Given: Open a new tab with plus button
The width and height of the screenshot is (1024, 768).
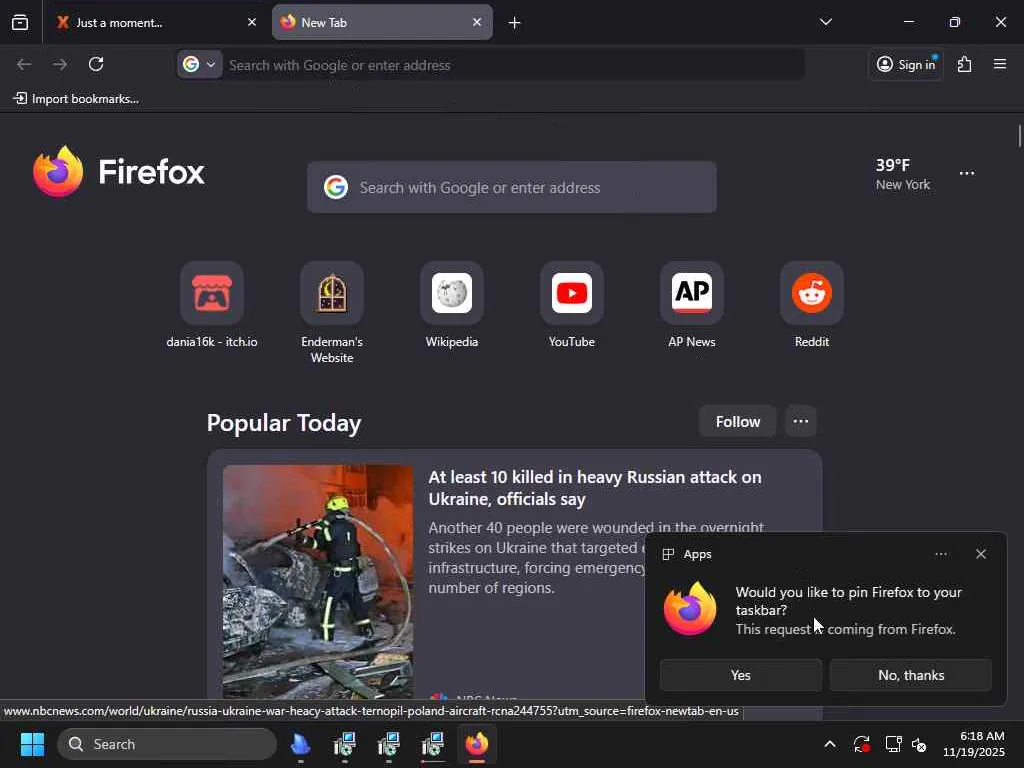Looking at the screenshot, I should pyautogui.click(x=515, y=23).
